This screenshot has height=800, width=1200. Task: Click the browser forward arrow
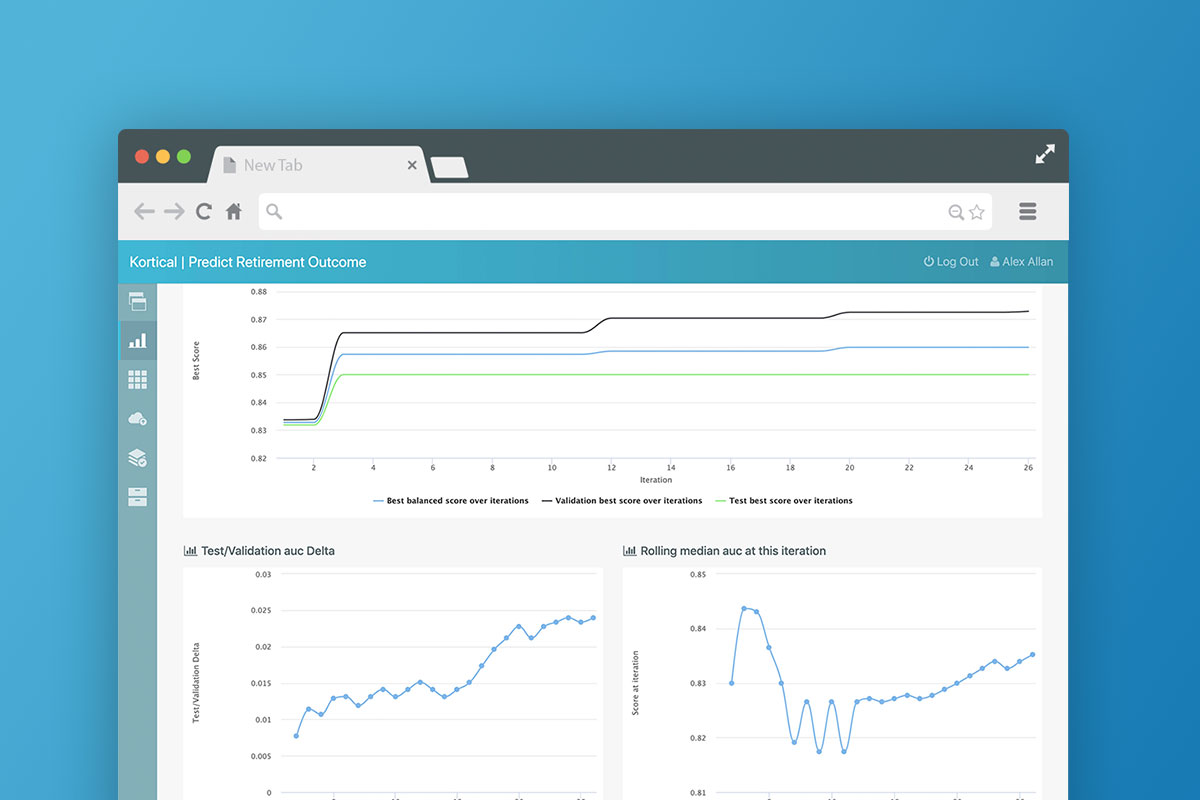coord(174,211)
